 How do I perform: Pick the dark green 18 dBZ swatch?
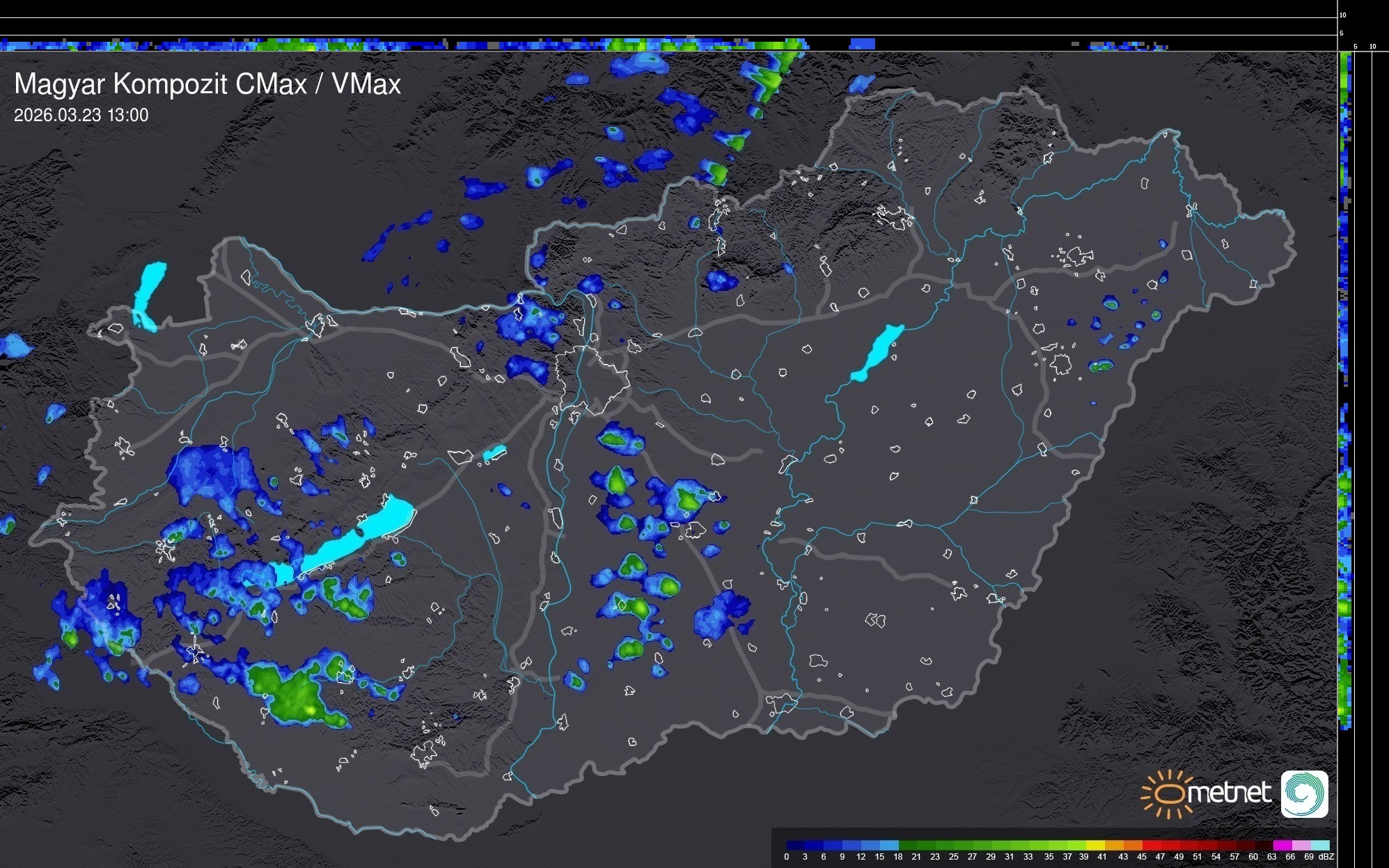[x=908, y=845]
